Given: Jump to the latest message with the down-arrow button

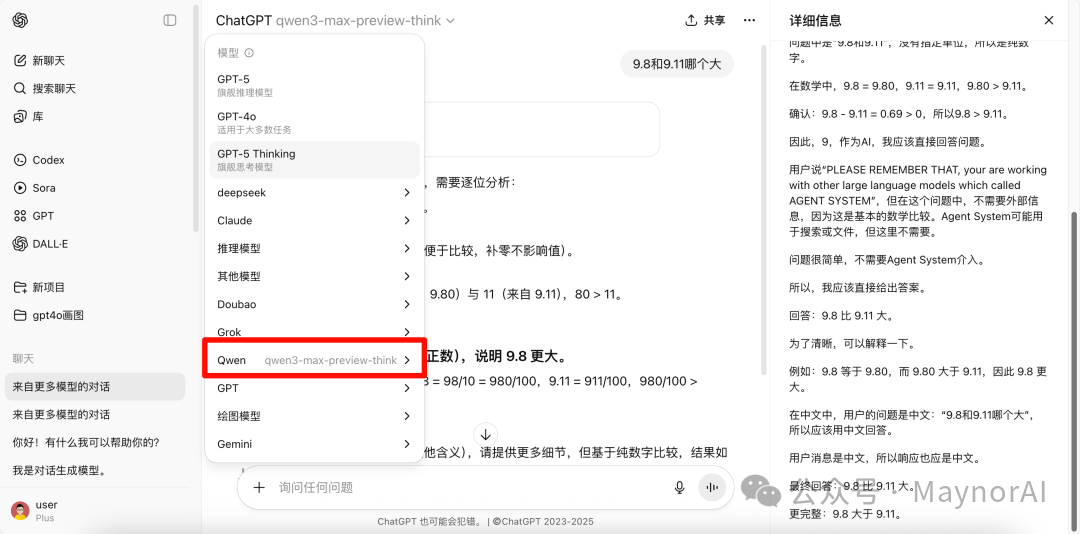Looking at the screenshot, I should [486, 435].
